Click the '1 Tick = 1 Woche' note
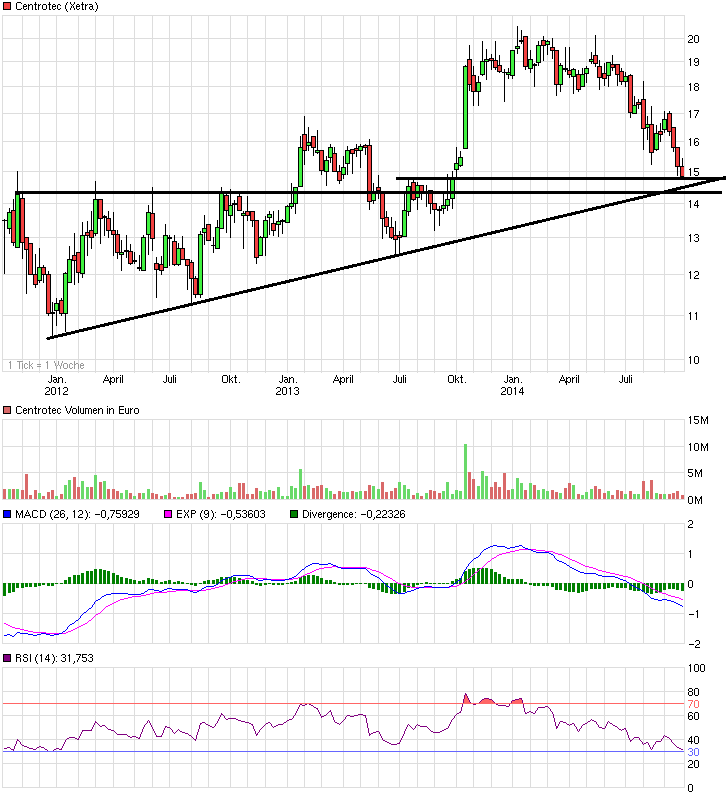Screen dimensions: 726x796 pos(46,365)
